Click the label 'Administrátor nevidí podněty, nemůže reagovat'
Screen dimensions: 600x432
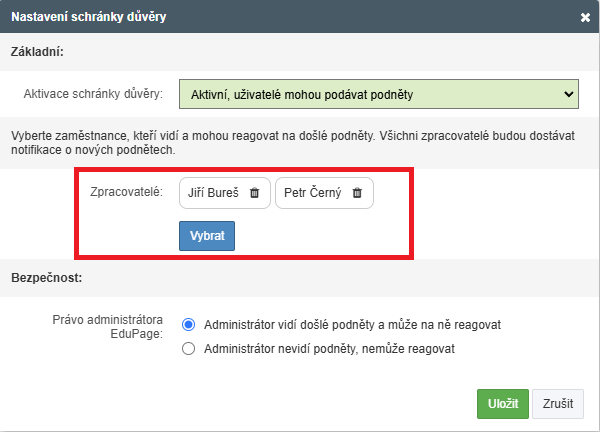[x=329, y=349]
